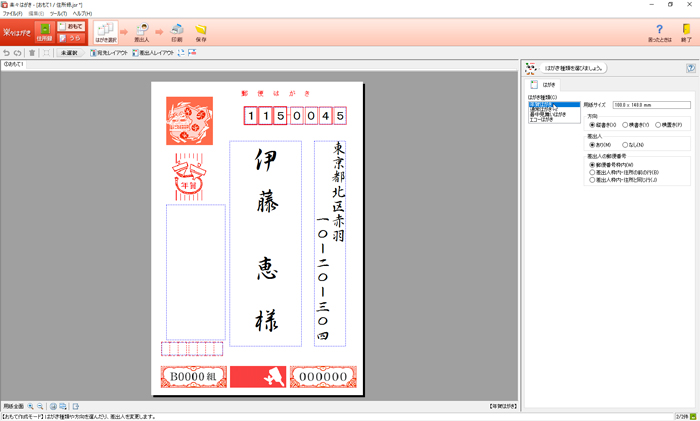The width and height of the screenshot is (700, 421).
Task: Open the ファイル menu
Action: pyautogui.click(x=12, y=13)
